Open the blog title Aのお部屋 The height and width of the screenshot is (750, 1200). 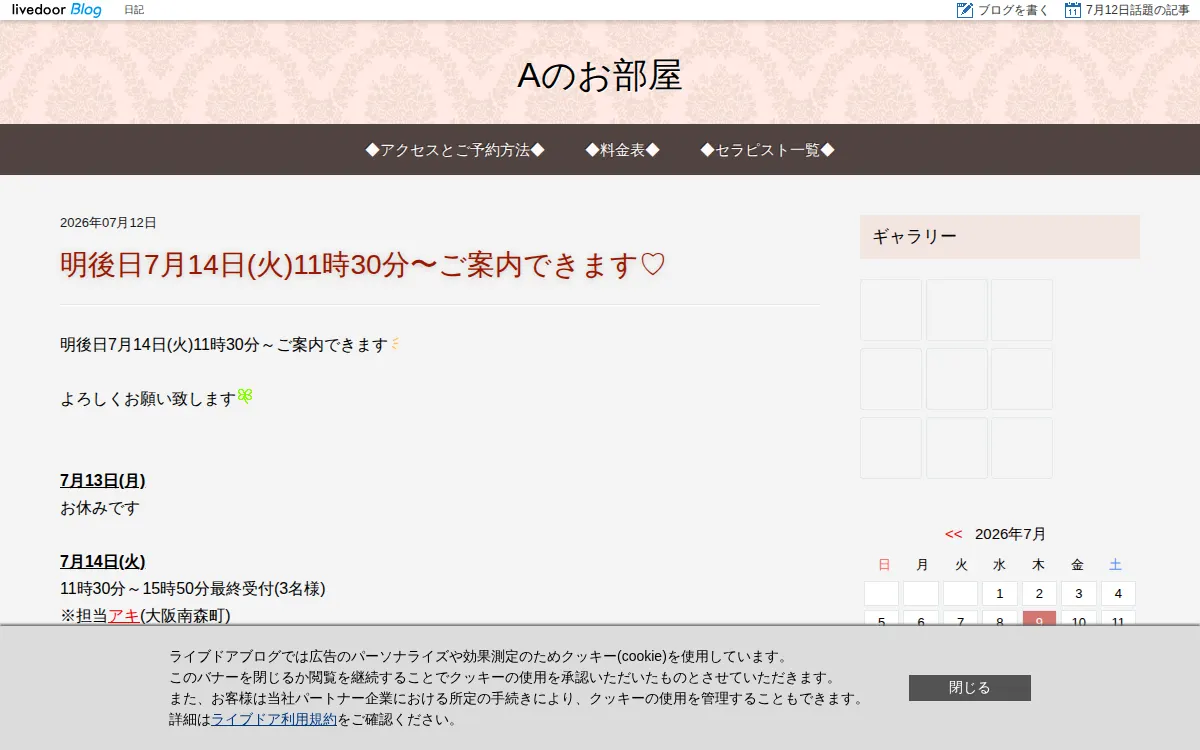point(600,76)
